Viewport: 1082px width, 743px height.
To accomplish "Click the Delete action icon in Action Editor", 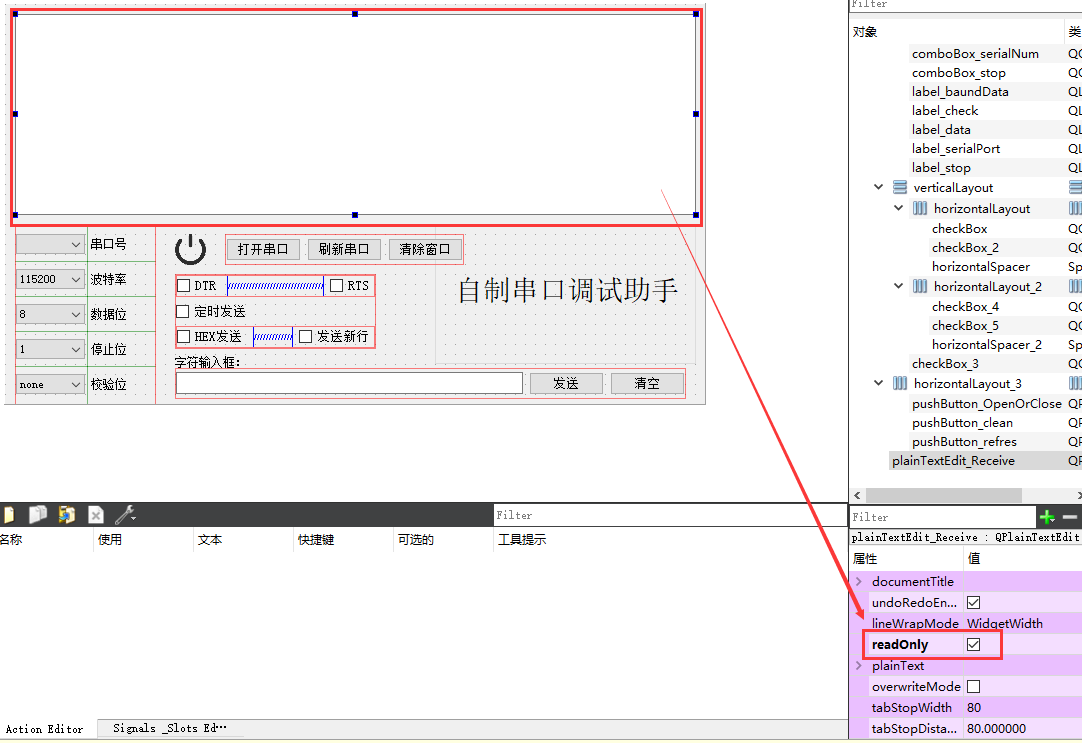I will tap(96, 515).
